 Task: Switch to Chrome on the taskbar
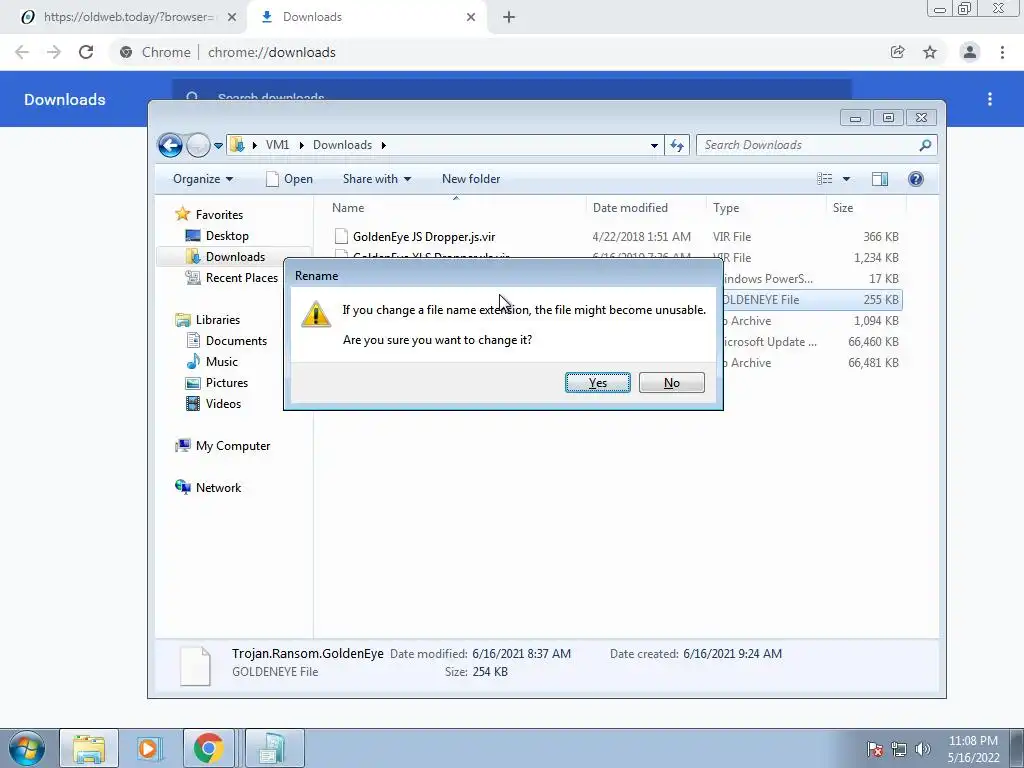(208, 748)
